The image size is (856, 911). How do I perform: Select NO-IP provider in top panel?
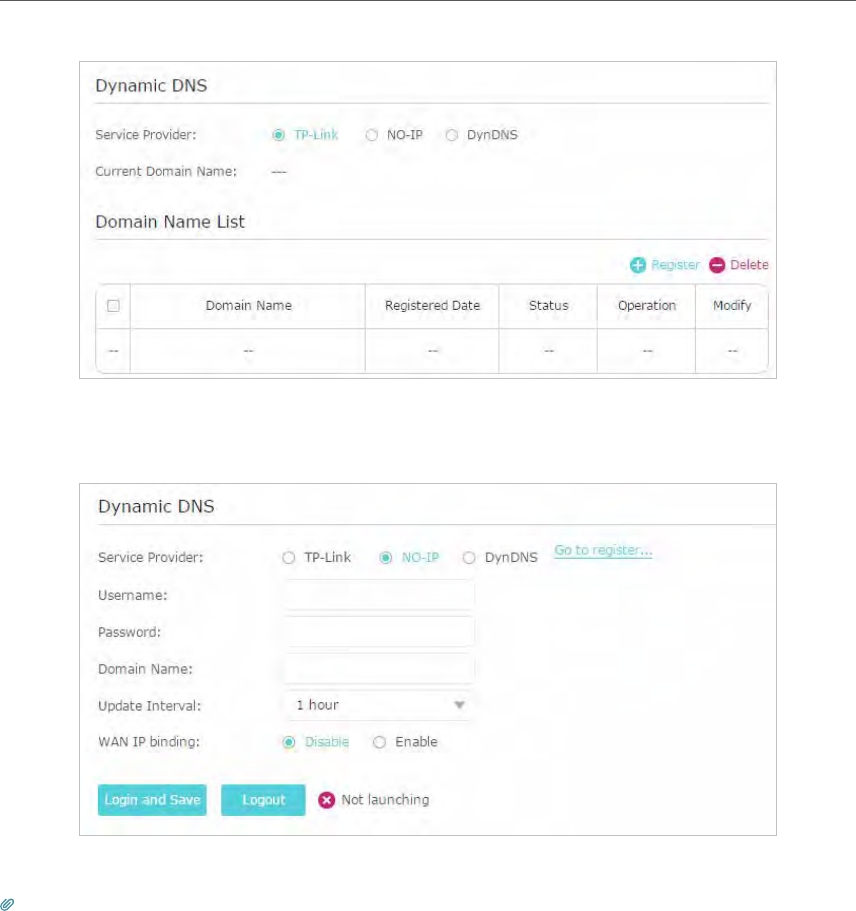click(x=372, y=135)
